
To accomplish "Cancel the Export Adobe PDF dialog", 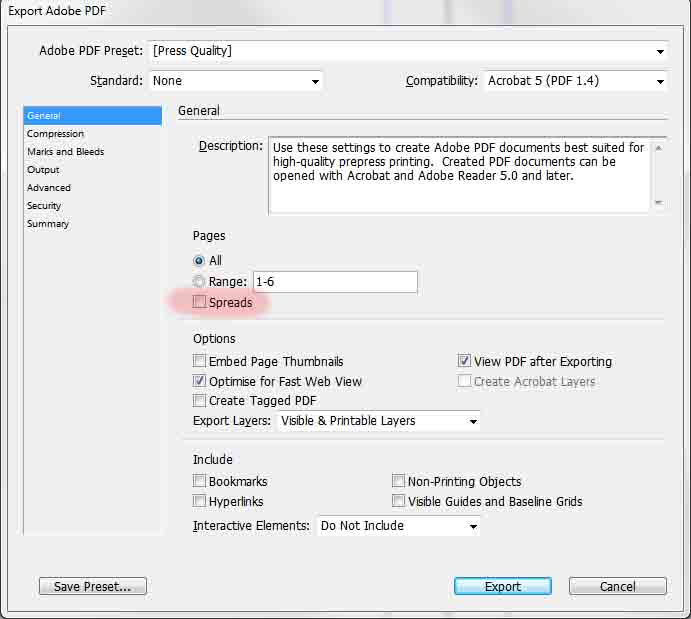I will [x=617, y=586].
